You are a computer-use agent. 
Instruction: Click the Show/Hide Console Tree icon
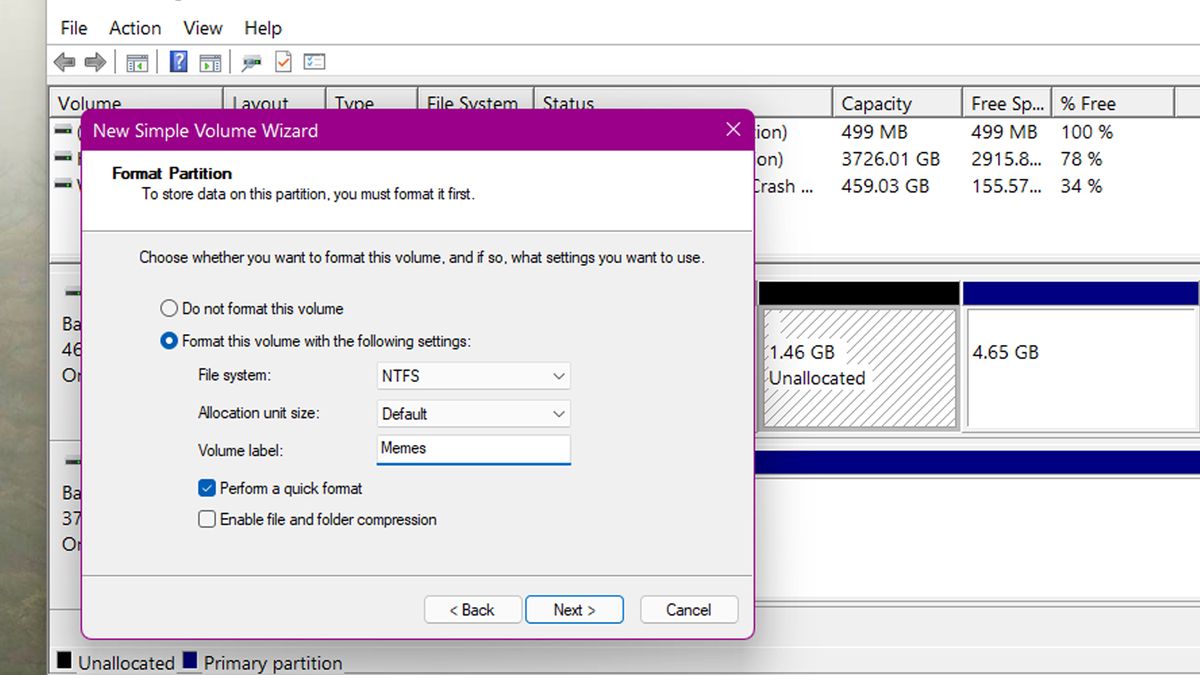(137, 62)
